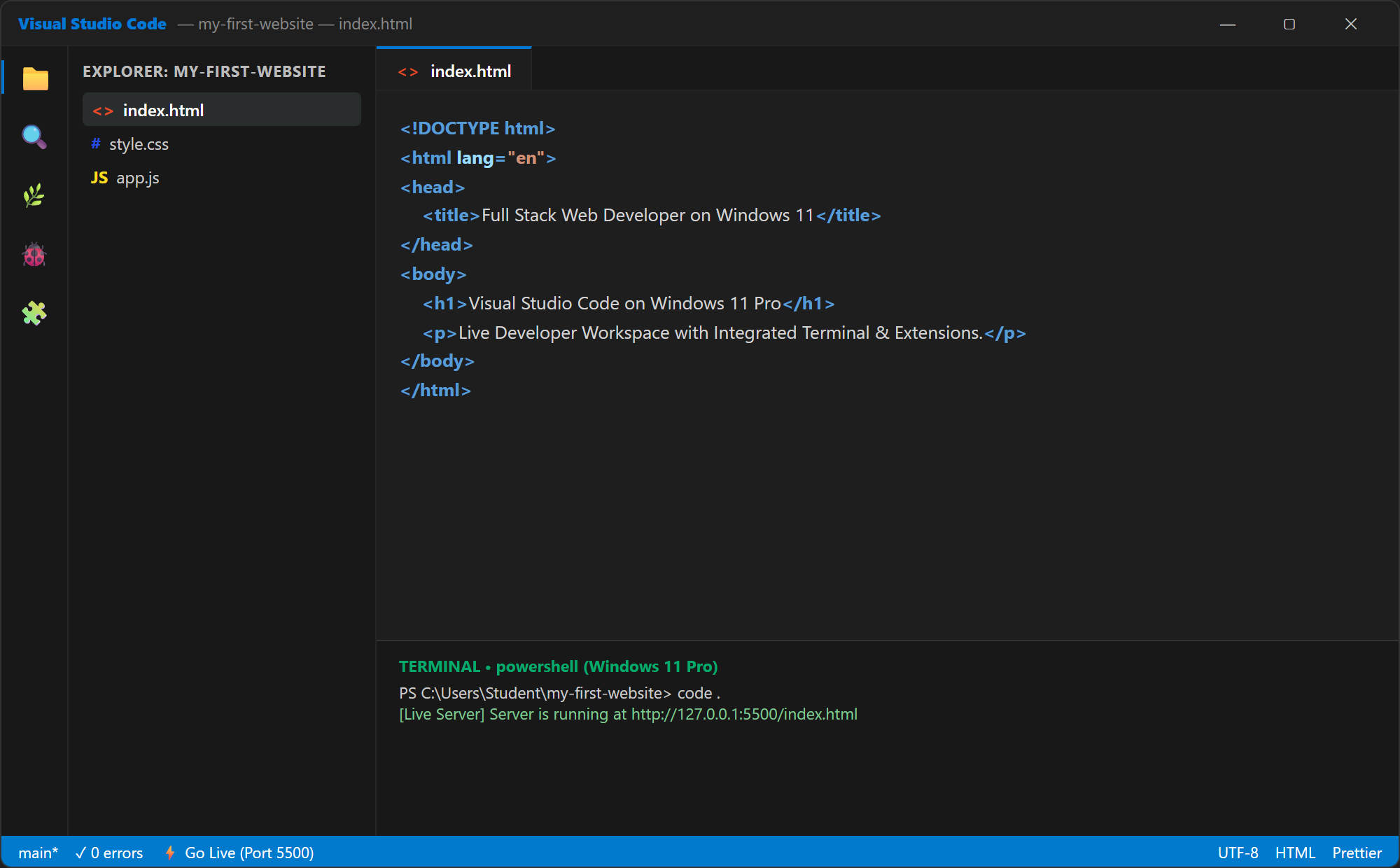The height and width of the screenshot is (868, 1400).
Task: Click the <!DOCTYPE html> line in editor
Action: coord(477,128)
